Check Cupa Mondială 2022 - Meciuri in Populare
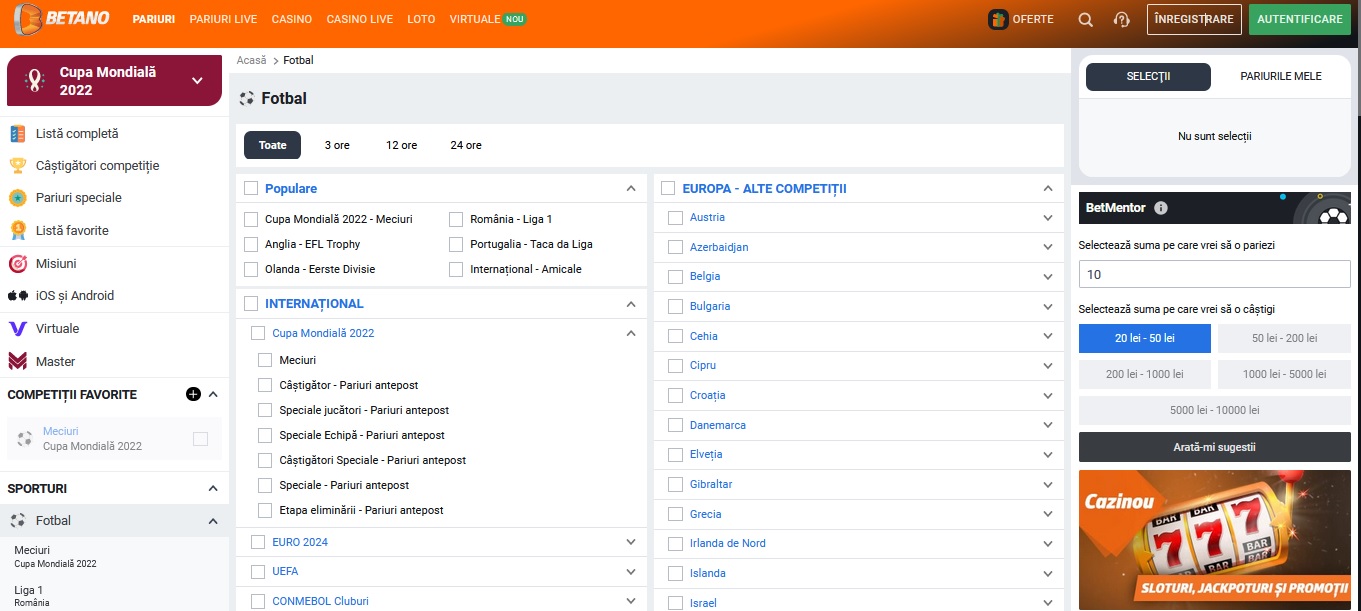1361x611 pixels. pos(251,219)
